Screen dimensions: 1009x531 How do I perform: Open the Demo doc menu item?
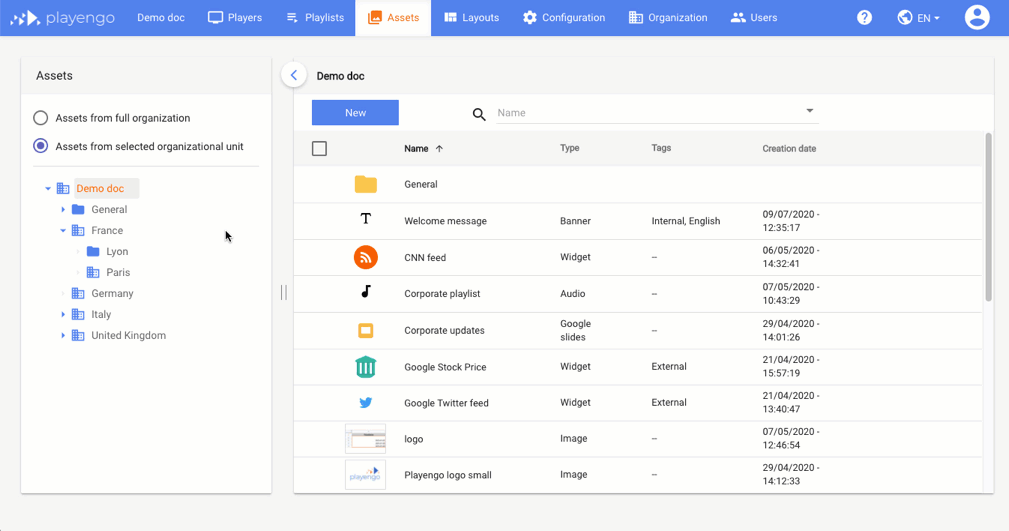click(161, 17)
